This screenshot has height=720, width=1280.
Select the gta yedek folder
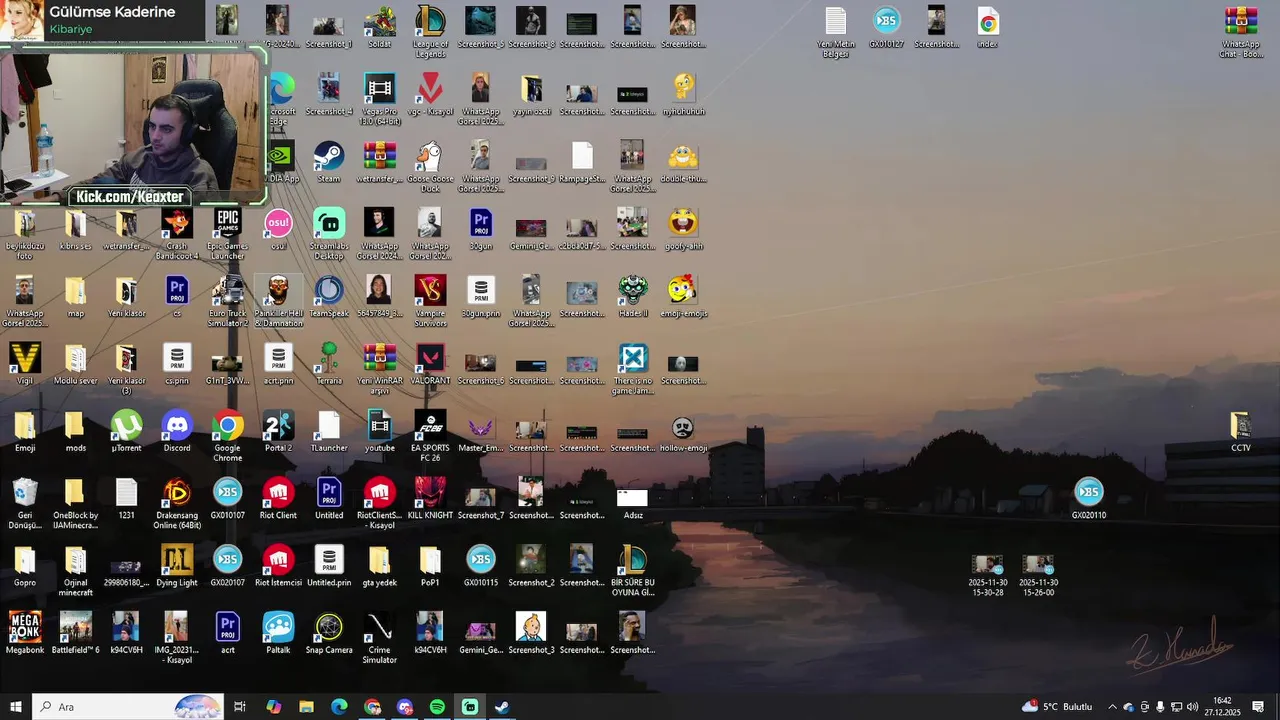pos(379,565)
